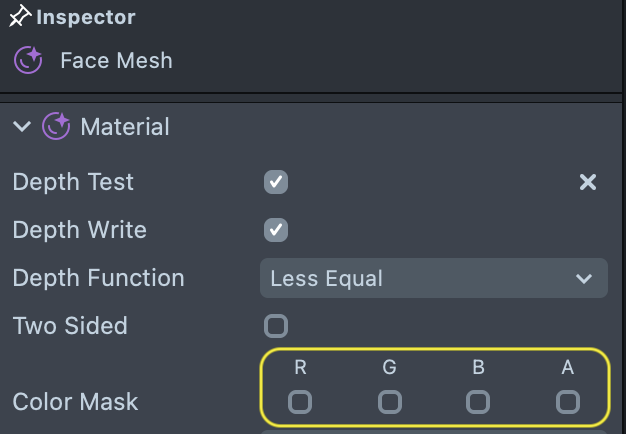Screen dimensions: 626x434
Task: Click the Material section header text
Action: [125, 127]
